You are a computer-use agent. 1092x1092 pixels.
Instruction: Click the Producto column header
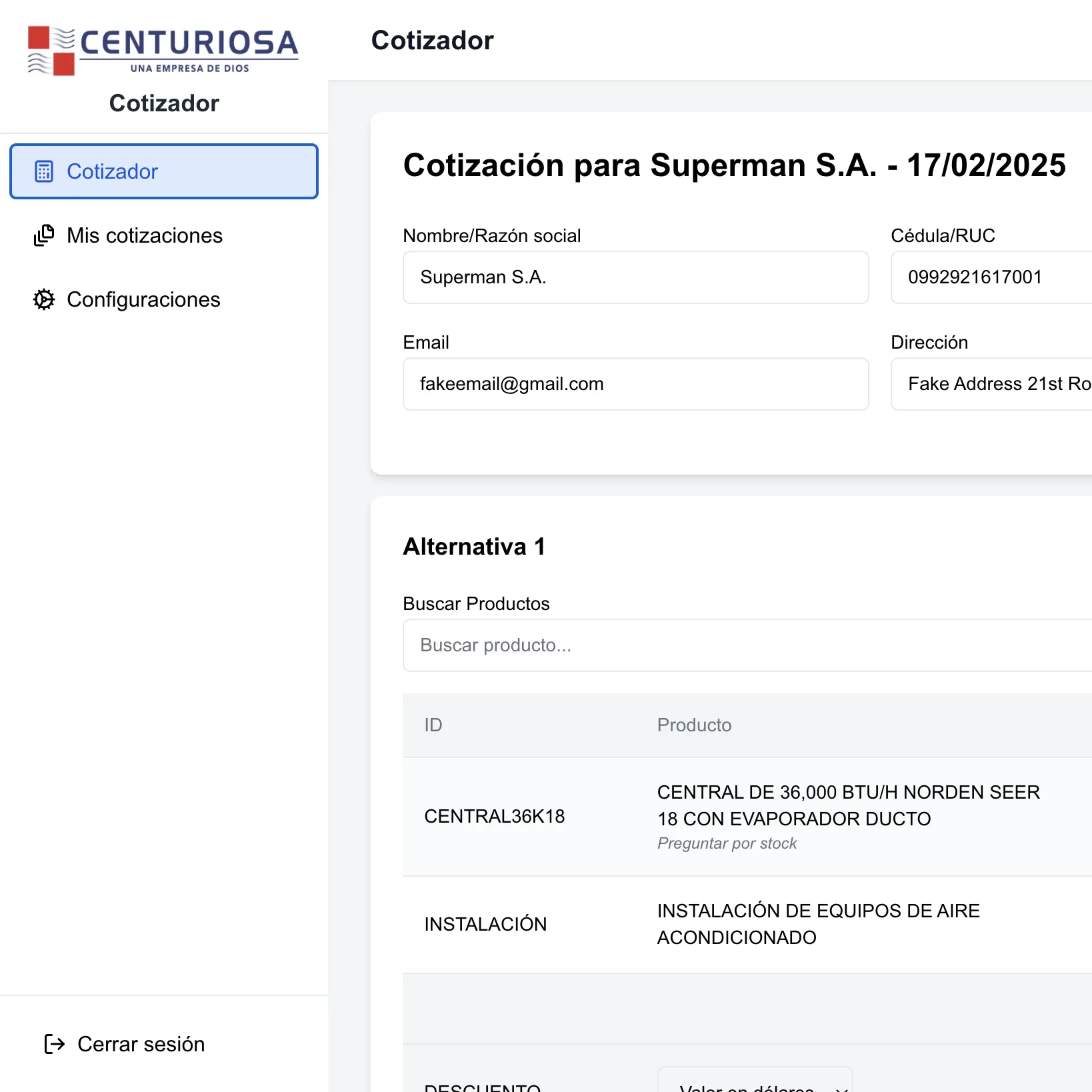pos(694,725)
